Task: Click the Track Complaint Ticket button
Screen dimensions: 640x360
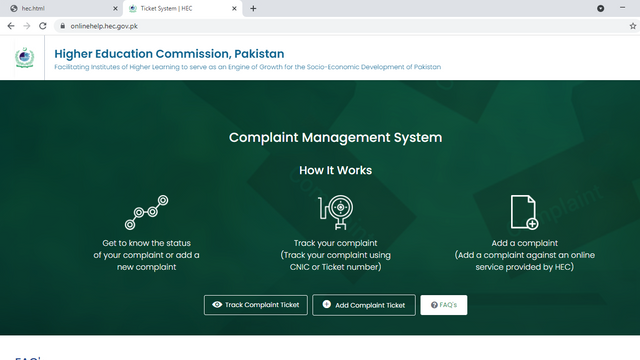Action: click(256, 305)
